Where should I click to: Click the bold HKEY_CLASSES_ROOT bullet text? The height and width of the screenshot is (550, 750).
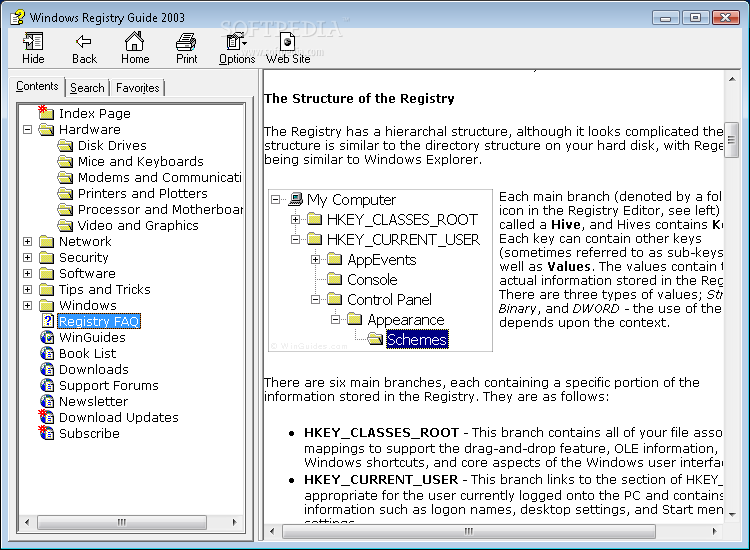click(x=381, y=433)
